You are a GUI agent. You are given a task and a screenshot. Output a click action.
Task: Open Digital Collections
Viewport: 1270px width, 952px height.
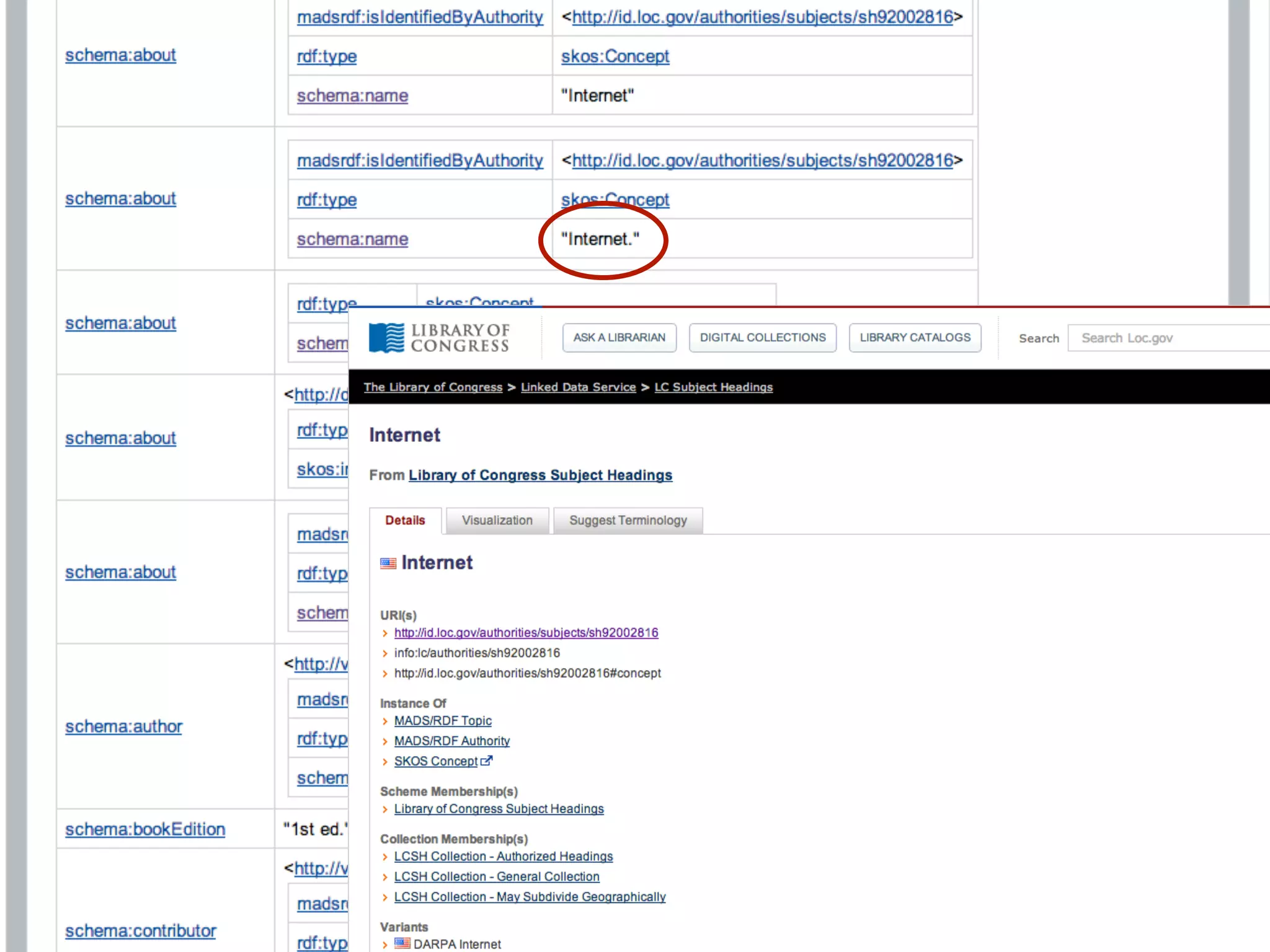click(x=762, y=338)
